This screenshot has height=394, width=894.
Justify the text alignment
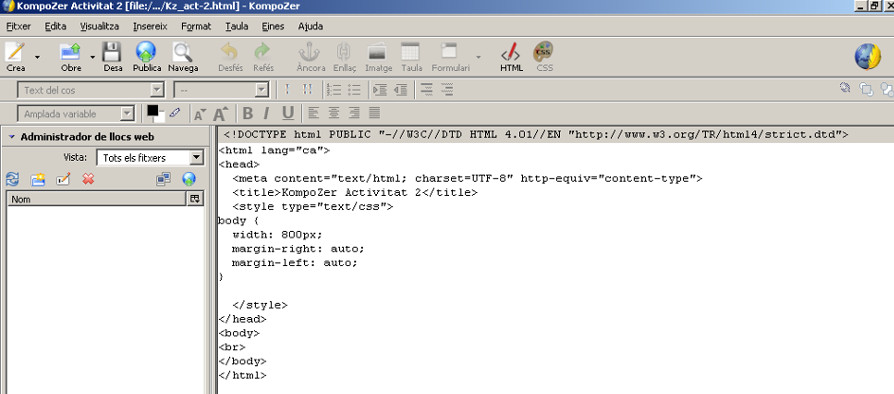[x=375, y=113]
